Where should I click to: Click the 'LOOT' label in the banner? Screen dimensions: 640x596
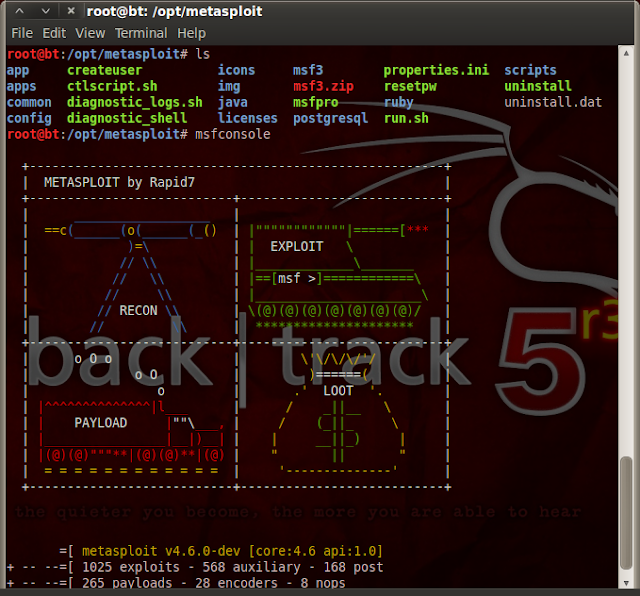coord(338,391)
